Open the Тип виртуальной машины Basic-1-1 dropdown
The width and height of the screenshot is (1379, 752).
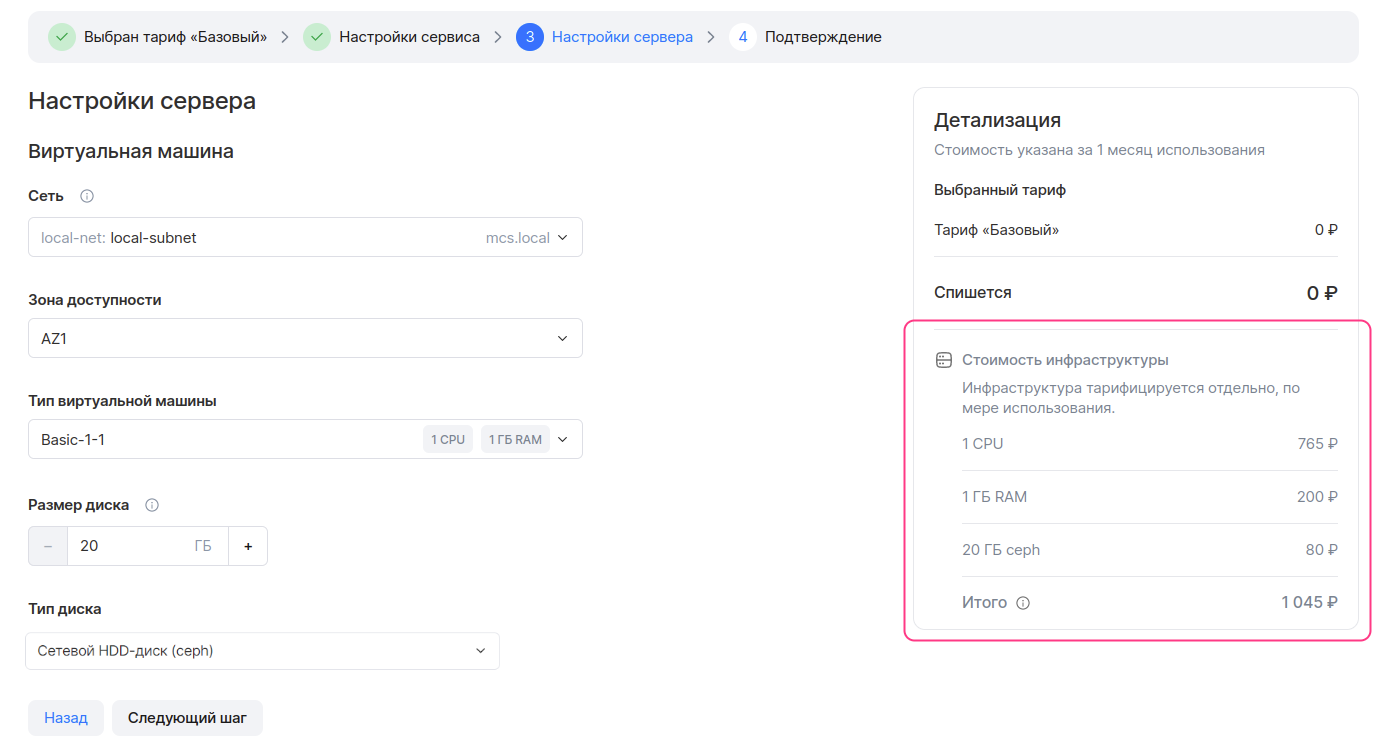[305, 439]
